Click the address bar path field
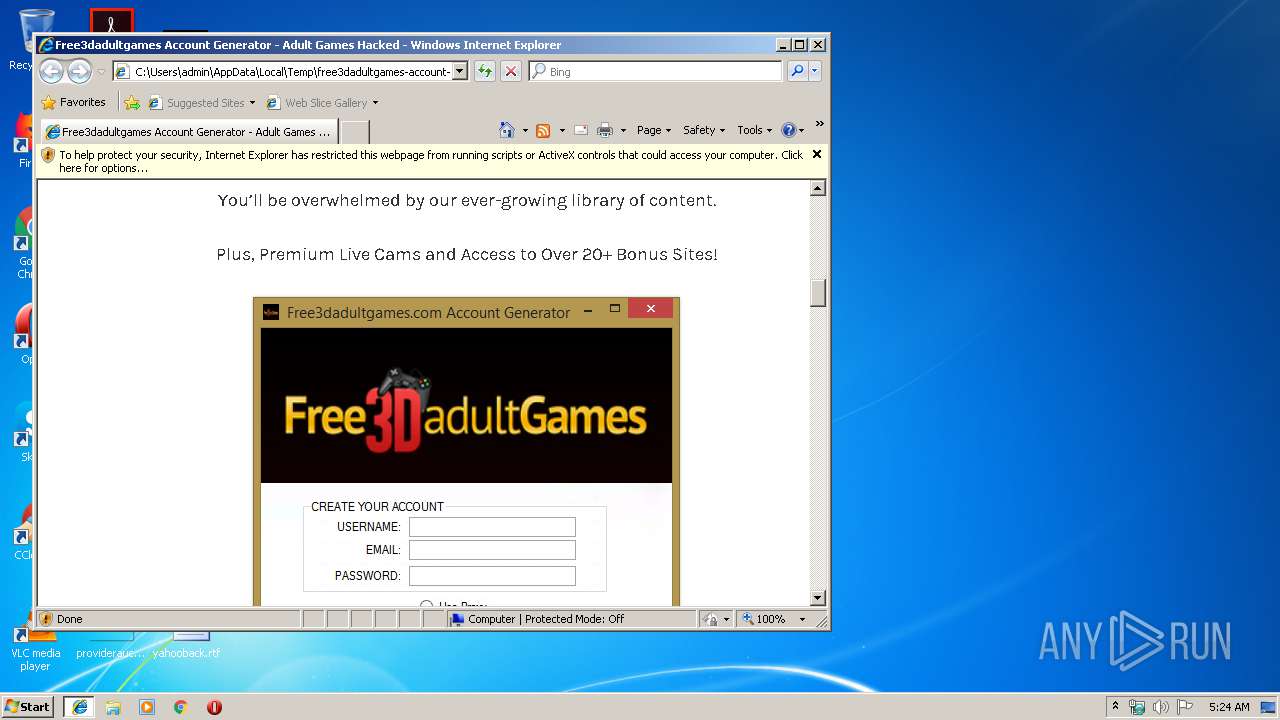The image size is (1280, 720). (282, 72)
